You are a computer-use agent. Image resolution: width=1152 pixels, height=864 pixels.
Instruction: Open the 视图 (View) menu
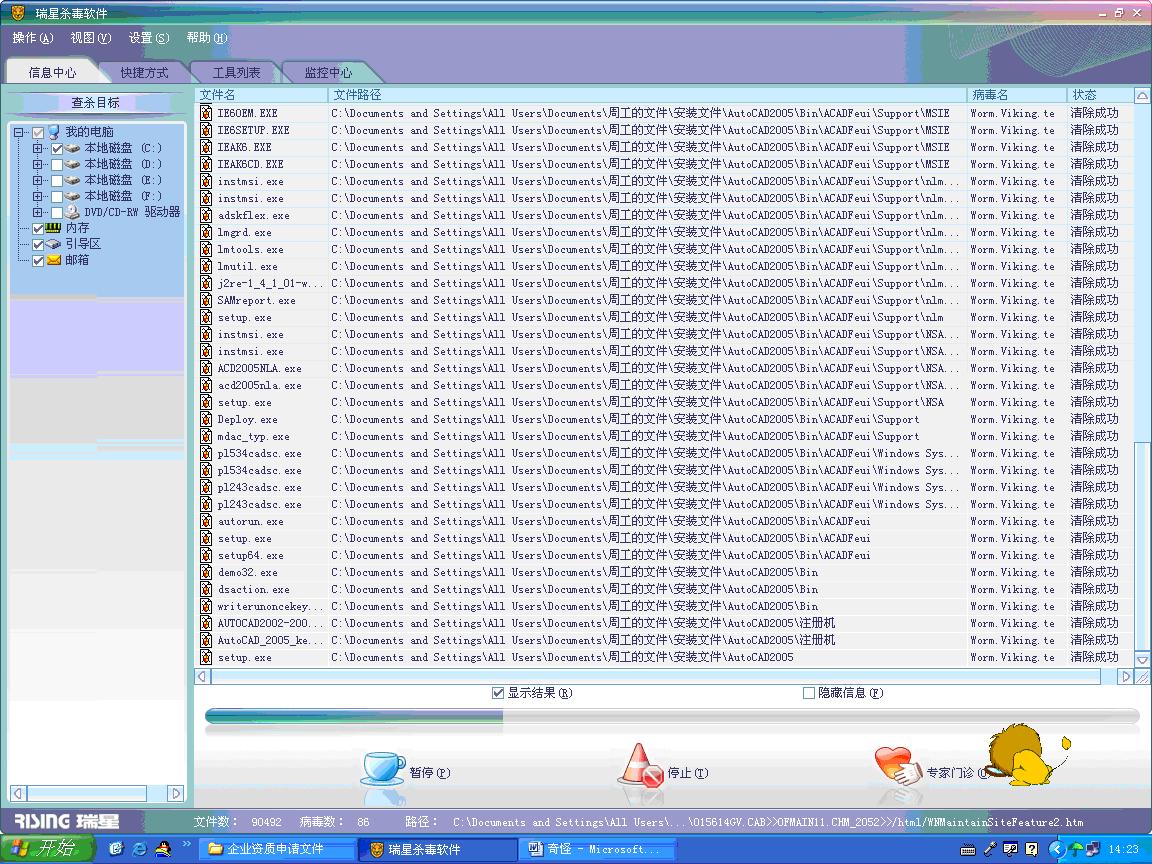pos(90,37)
